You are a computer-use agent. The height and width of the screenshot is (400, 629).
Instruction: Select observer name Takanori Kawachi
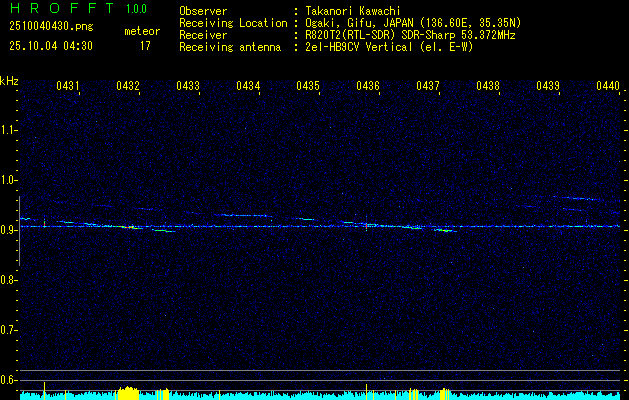(x=354, y=10)
